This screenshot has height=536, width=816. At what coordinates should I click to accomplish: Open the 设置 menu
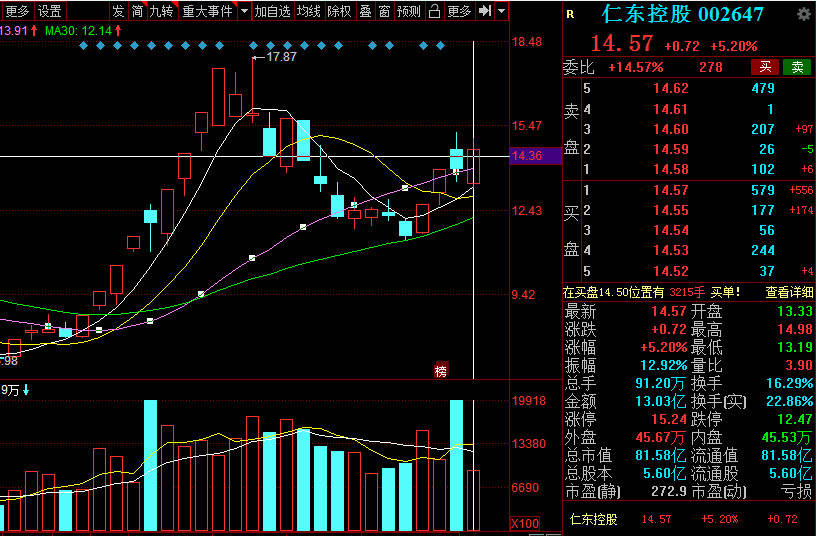point(49,11)
